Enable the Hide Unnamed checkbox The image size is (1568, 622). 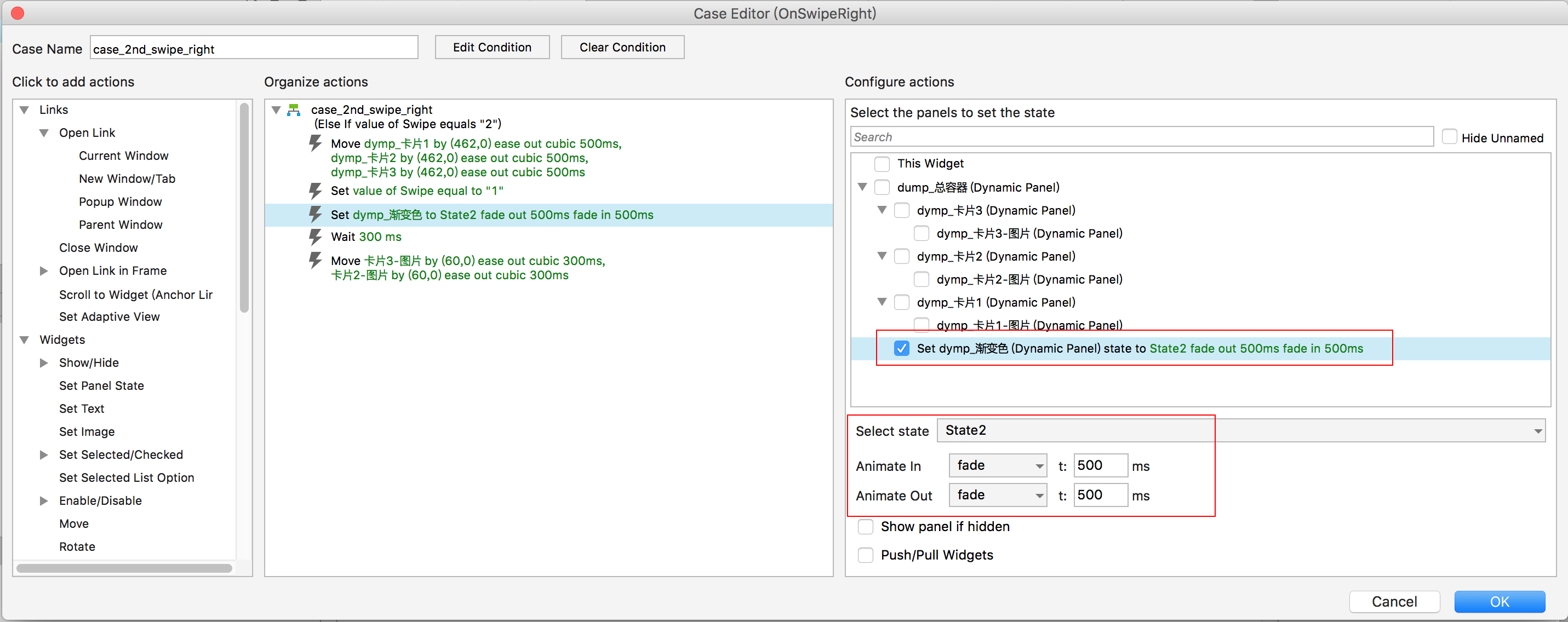[1449, 137]
